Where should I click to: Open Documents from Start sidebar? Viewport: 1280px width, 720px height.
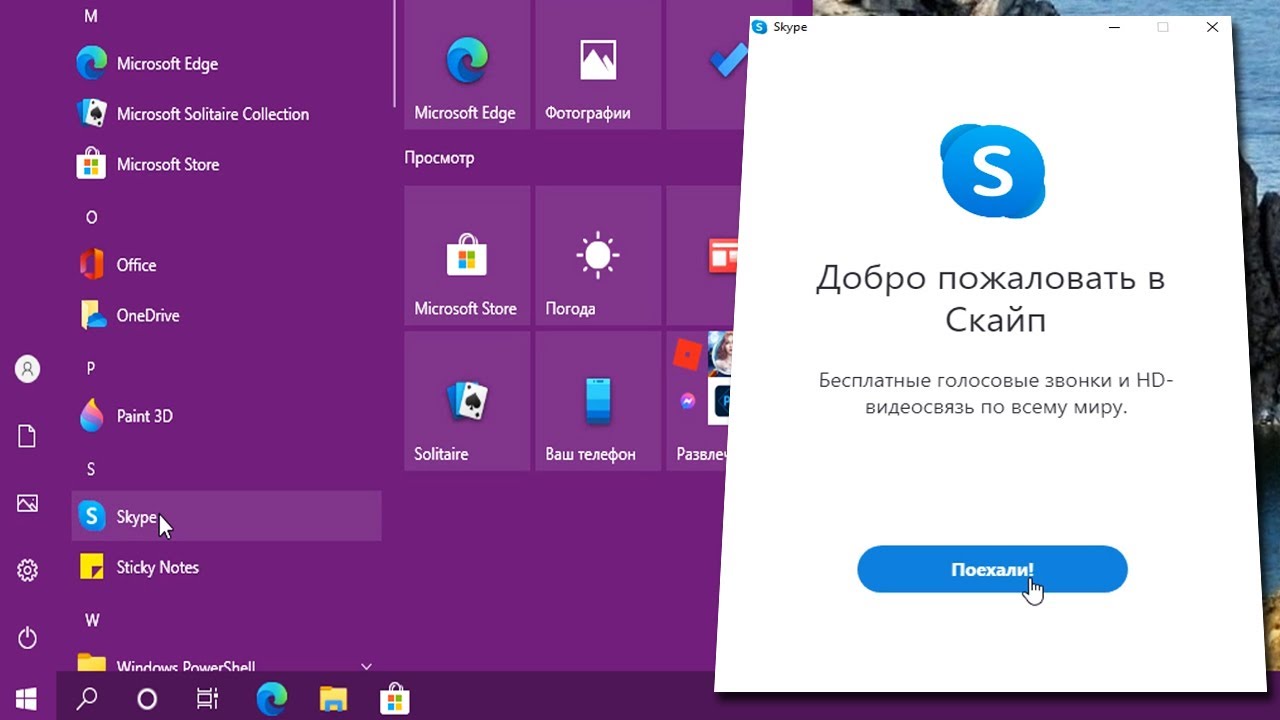click(27, 436)
